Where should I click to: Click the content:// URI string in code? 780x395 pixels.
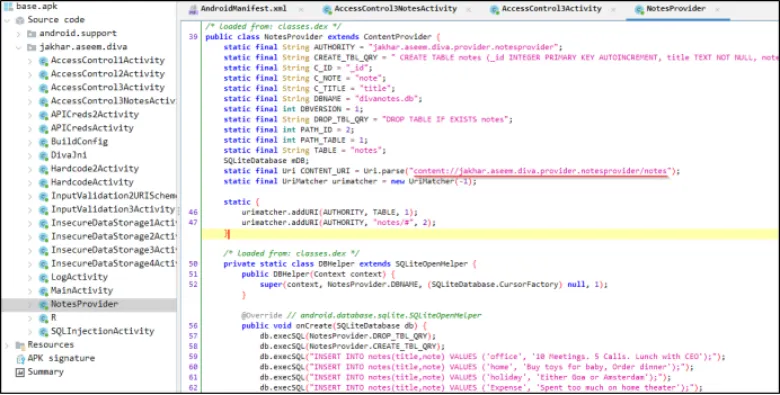tap(541, 171)
